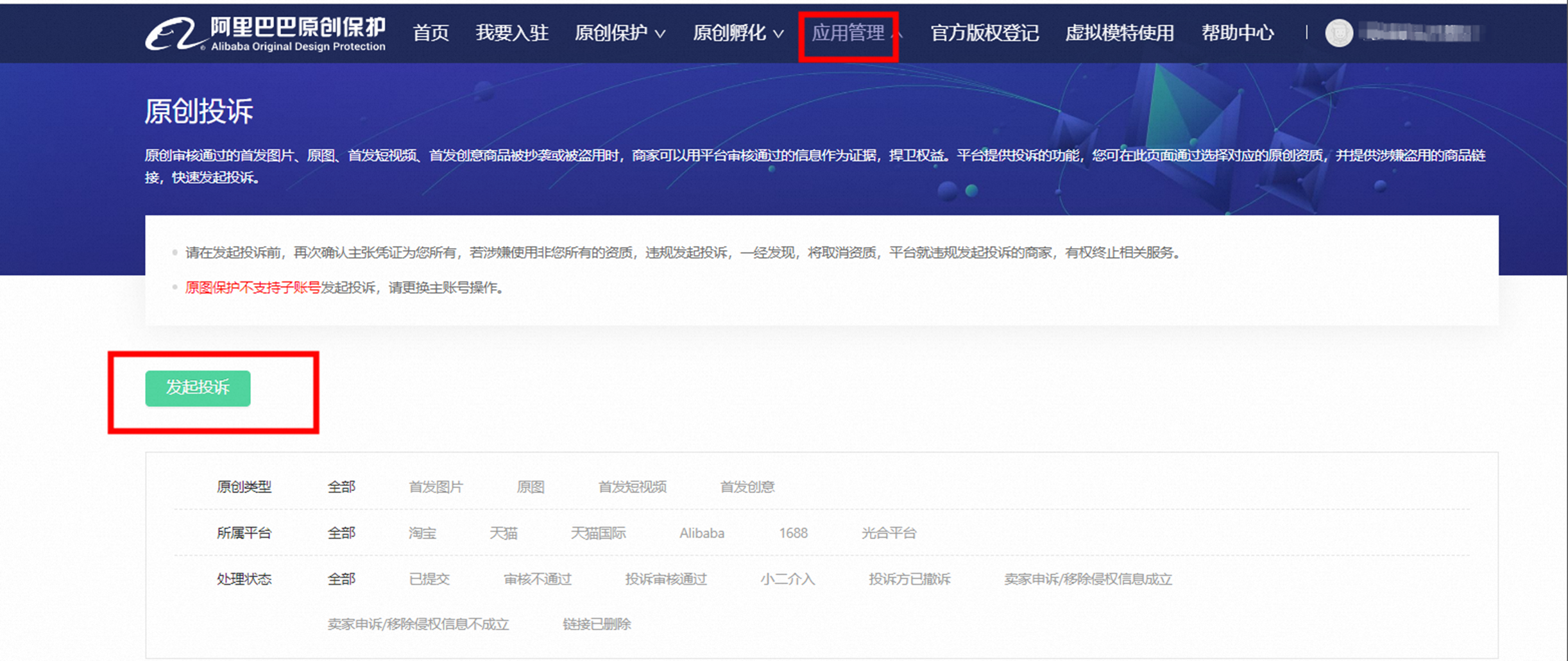Screen dimensions: 1568x661
Task: Filter 处理状态 by 小二介入
Action: [x=788, y=580]
